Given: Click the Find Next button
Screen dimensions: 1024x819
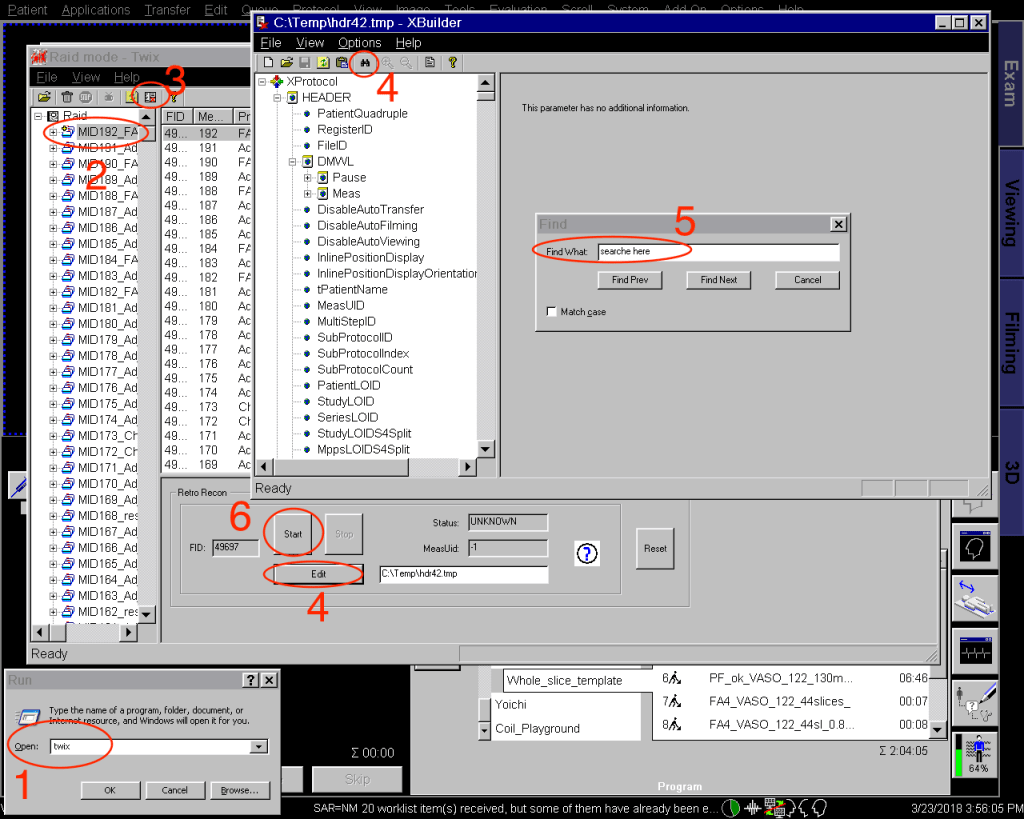Looking at the screenshot, I should click(718, 280).
